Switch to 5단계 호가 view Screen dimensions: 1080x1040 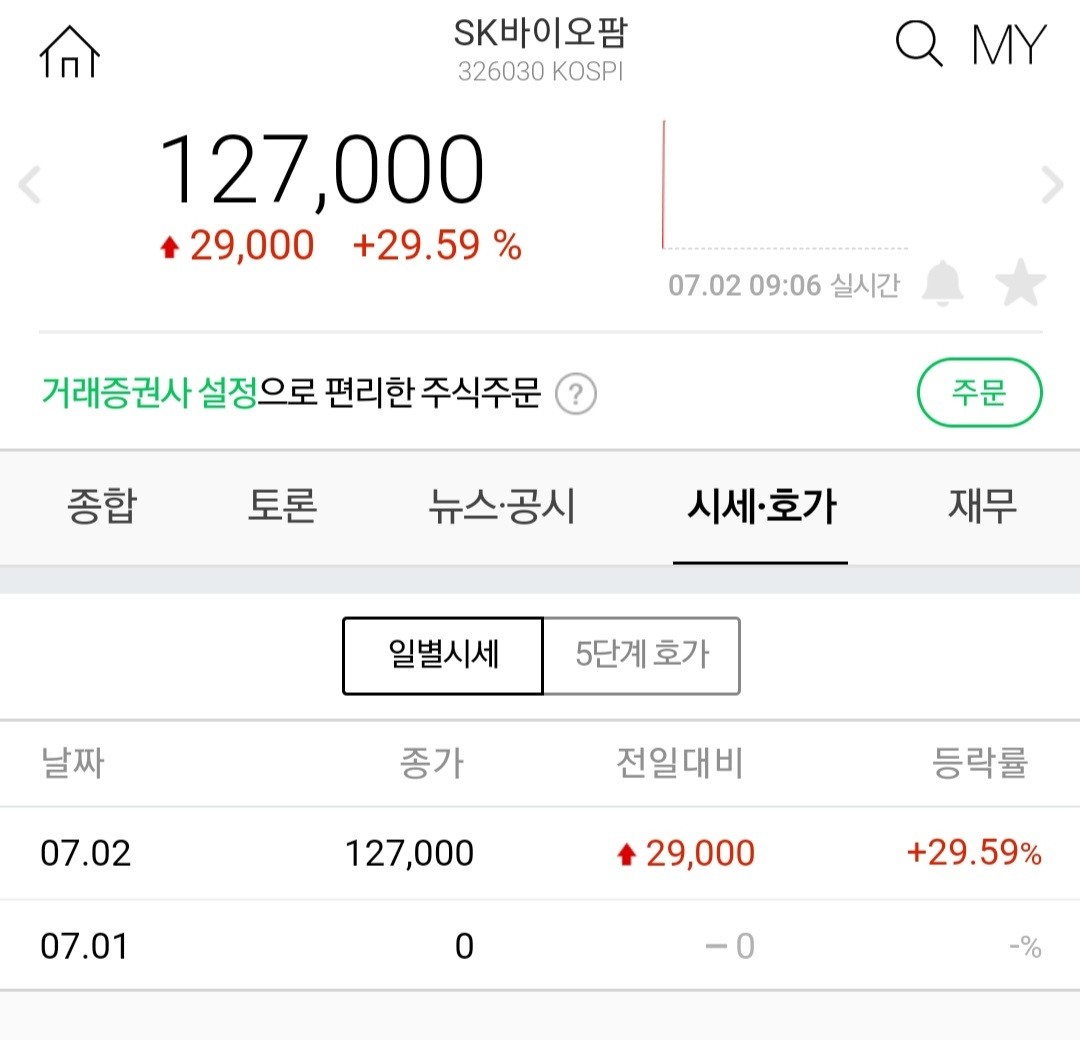[641, 656]
